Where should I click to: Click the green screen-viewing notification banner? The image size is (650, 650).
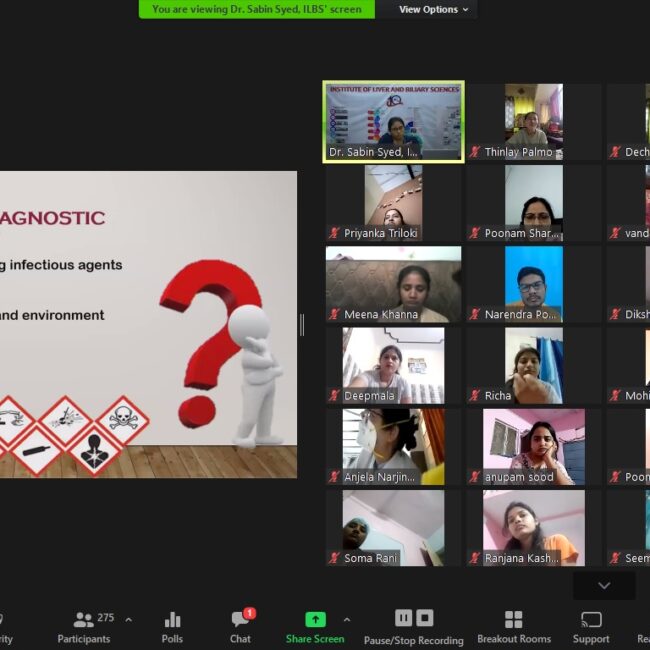tap(257, 10)
